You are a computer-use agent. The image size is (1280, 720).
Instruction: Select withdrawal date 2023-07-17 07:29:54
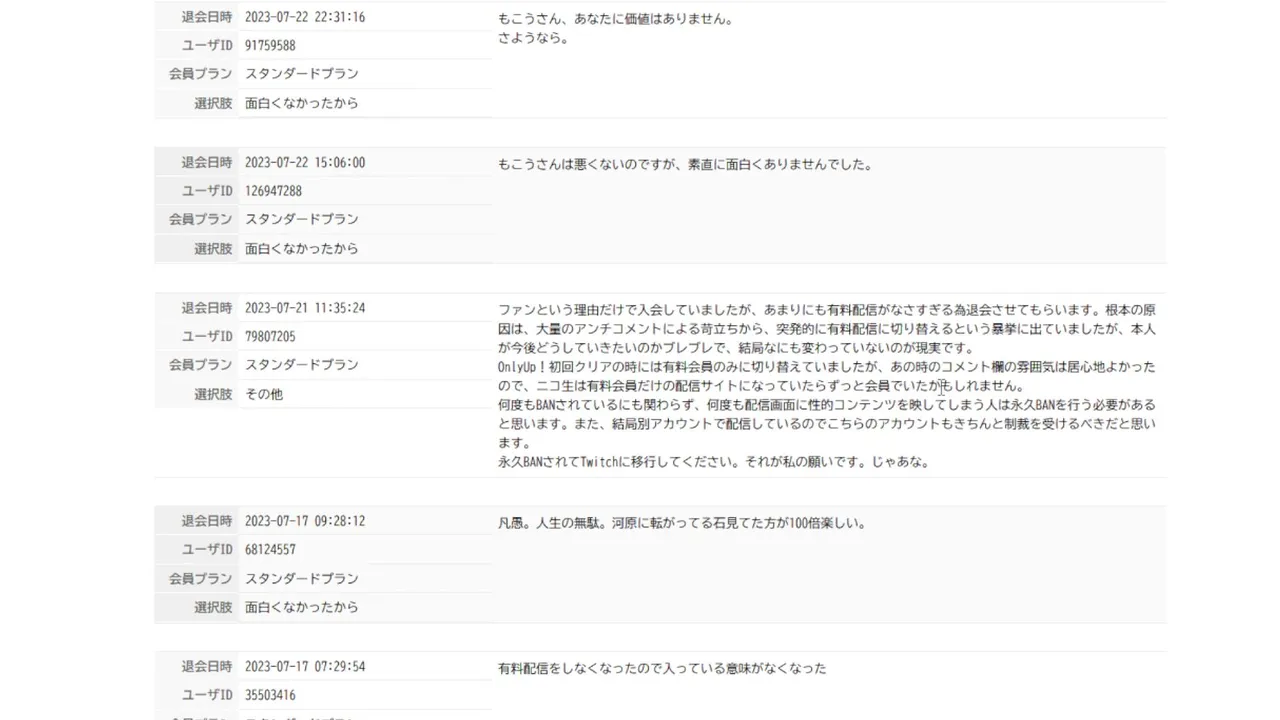point(305,667)
